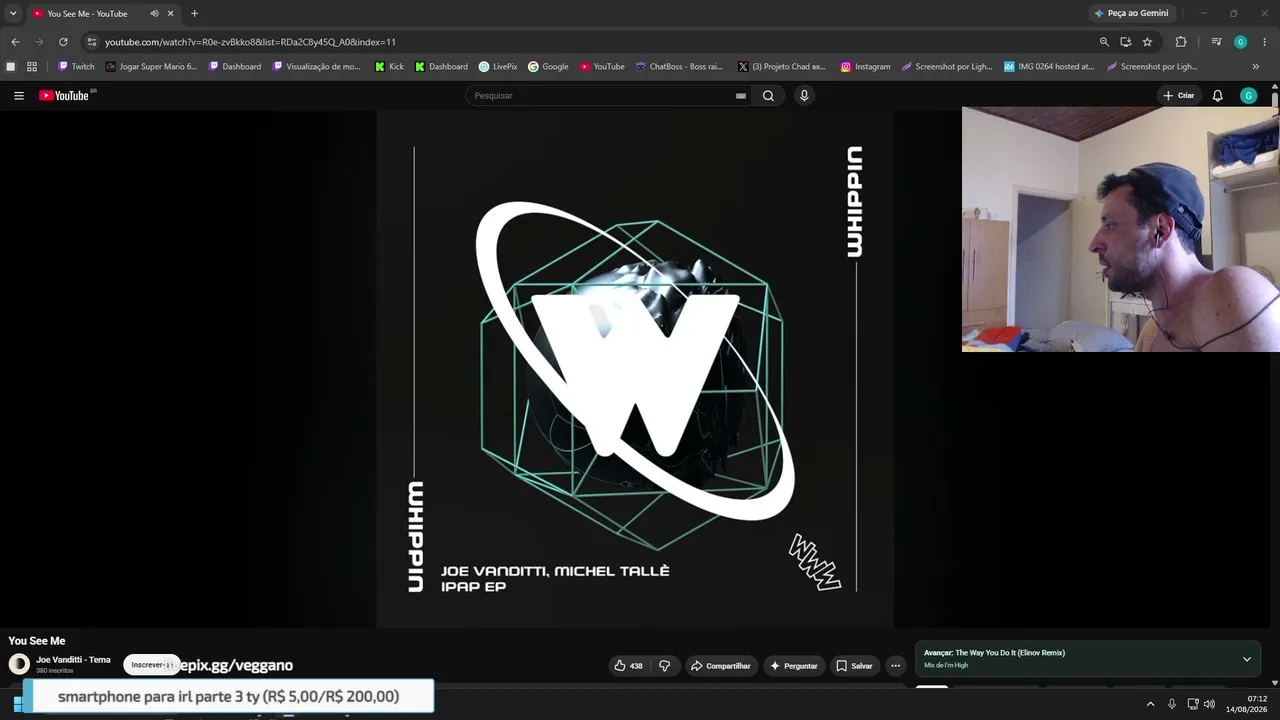Open the Visualização de mo... bookmark
1280x720 pixels.
click(x=317, y=67)
